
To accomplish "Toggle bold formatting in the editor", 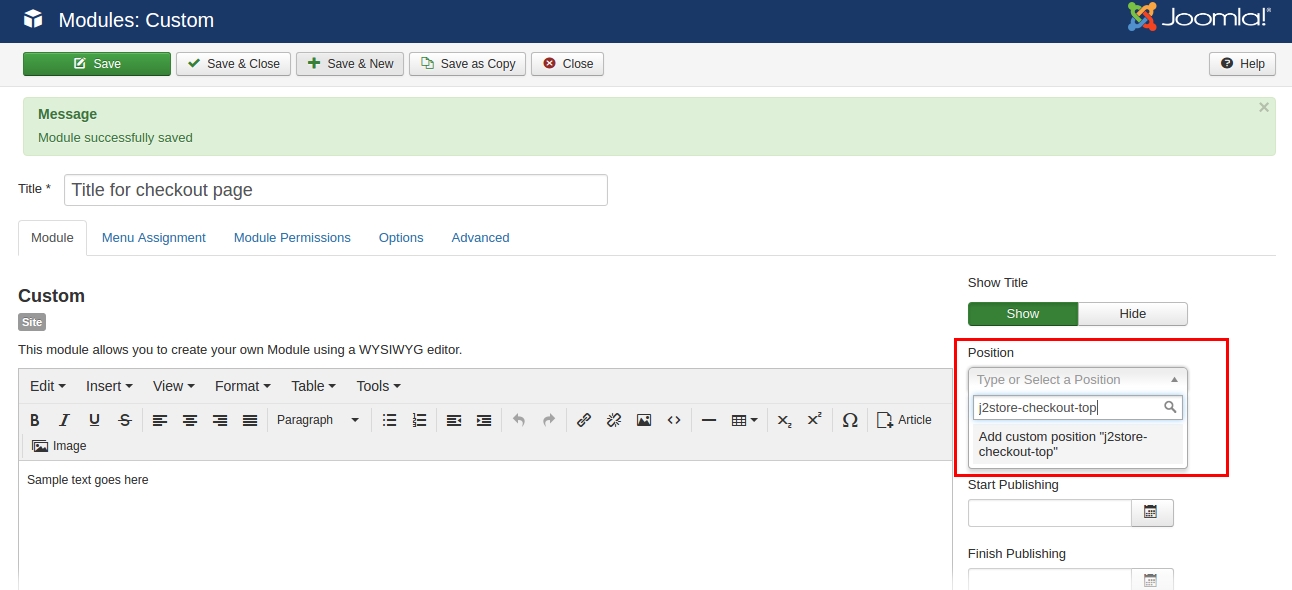I will pos(35,420).
